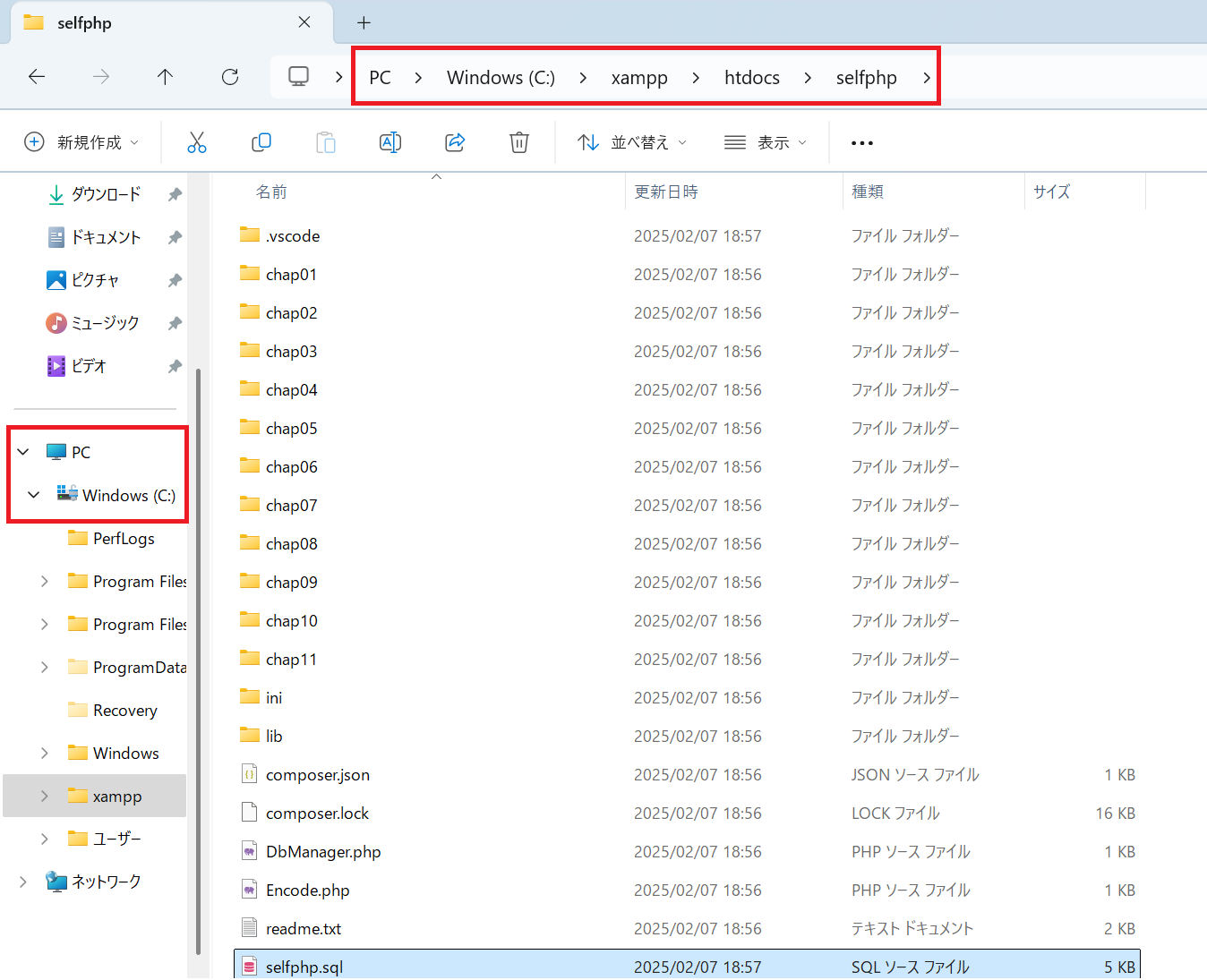Select the selfphp.sql file
The height and width of the screenshot is (980, 1207).
[x=687, y=966]
